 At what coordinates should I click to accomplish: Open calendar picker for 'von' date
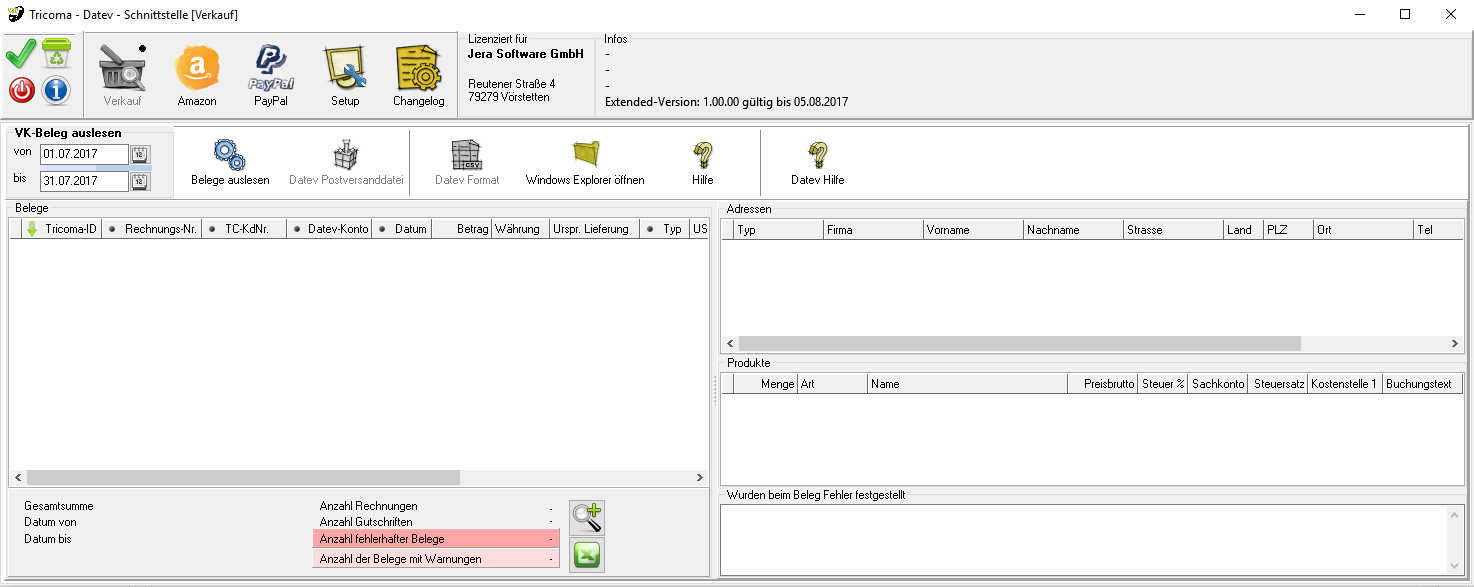coord(140,154)
